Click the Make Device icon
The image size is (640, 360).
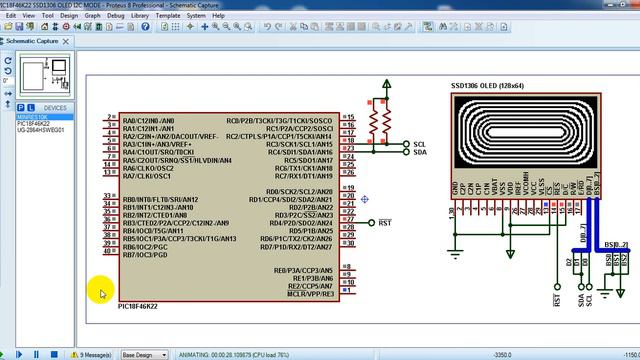(x=387, y=27)
